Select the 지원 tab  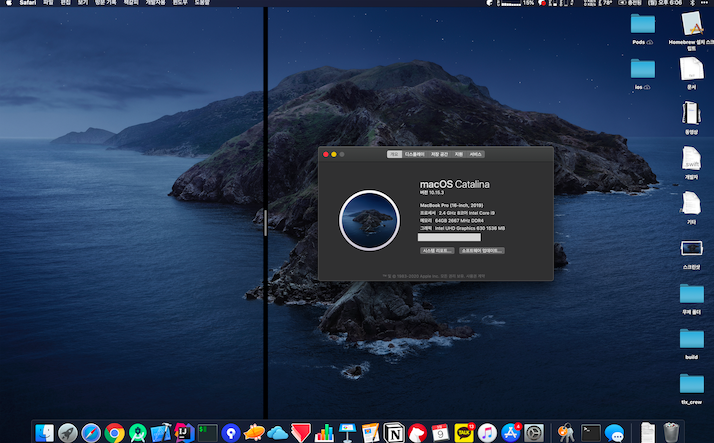click(x=458, y=155)
